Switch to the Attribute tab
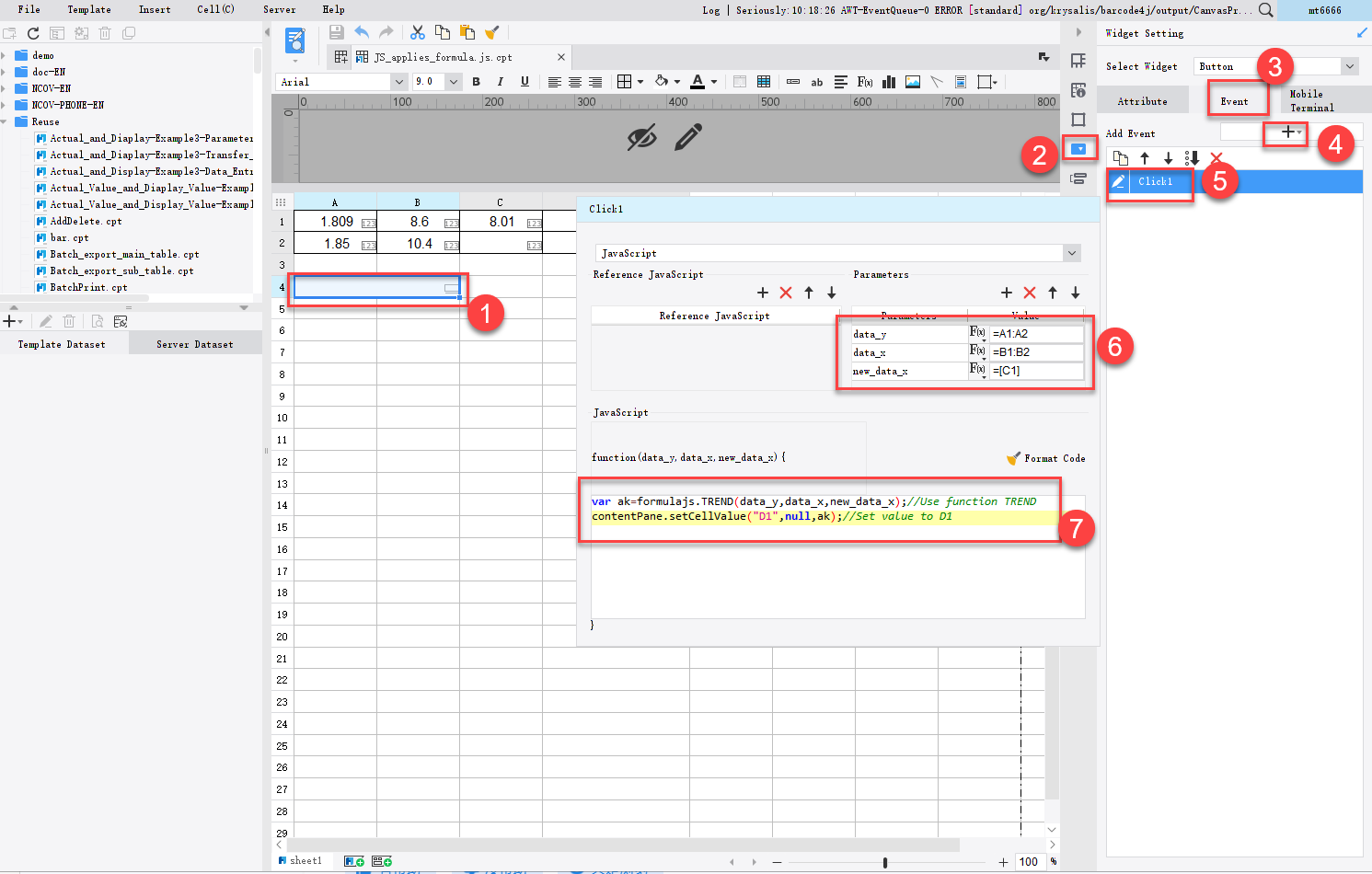1372x874 pixels. pyautogui.click(x=1143, y=101)
